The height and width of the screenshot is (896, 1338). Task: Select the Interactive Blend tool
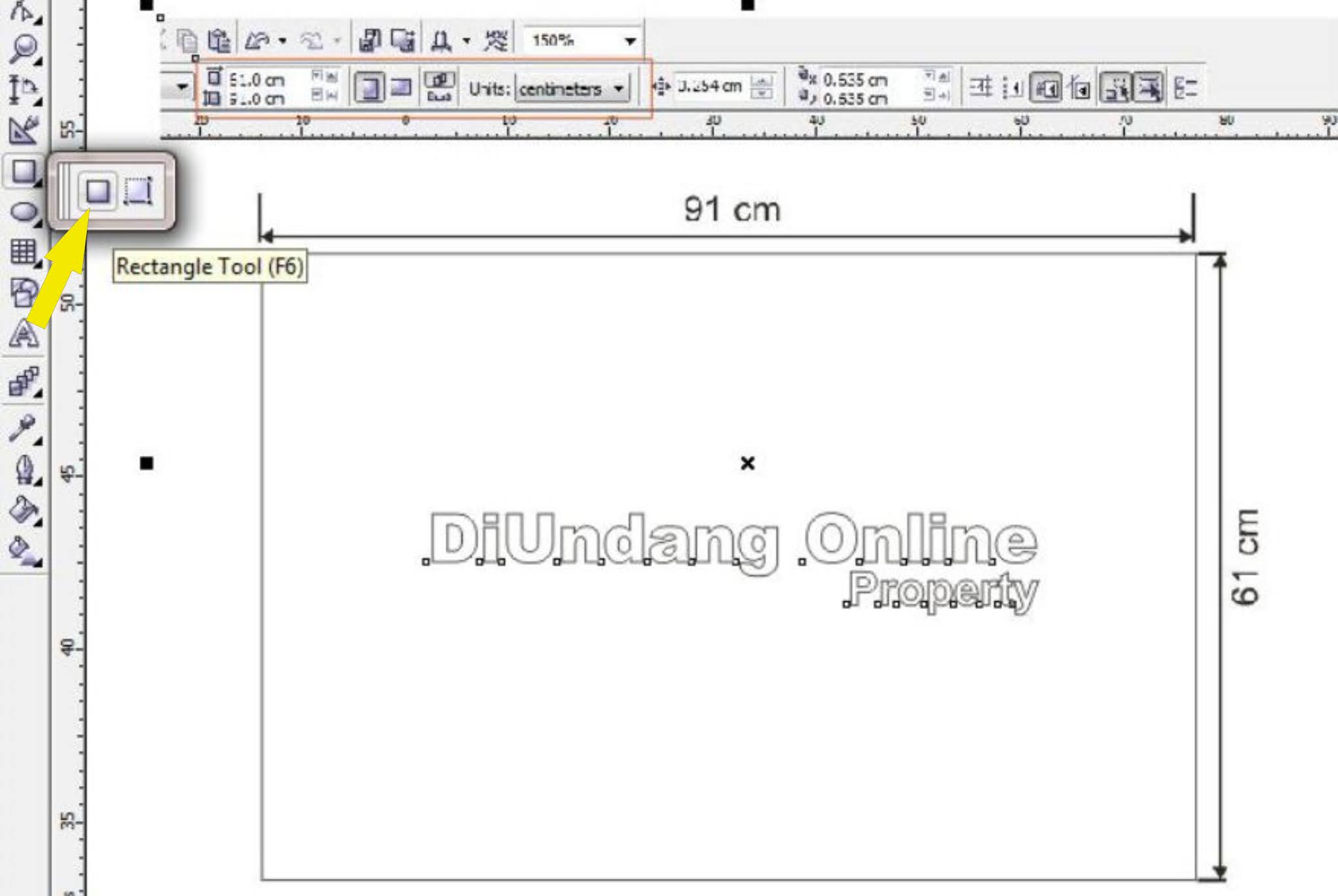point(24,381)
